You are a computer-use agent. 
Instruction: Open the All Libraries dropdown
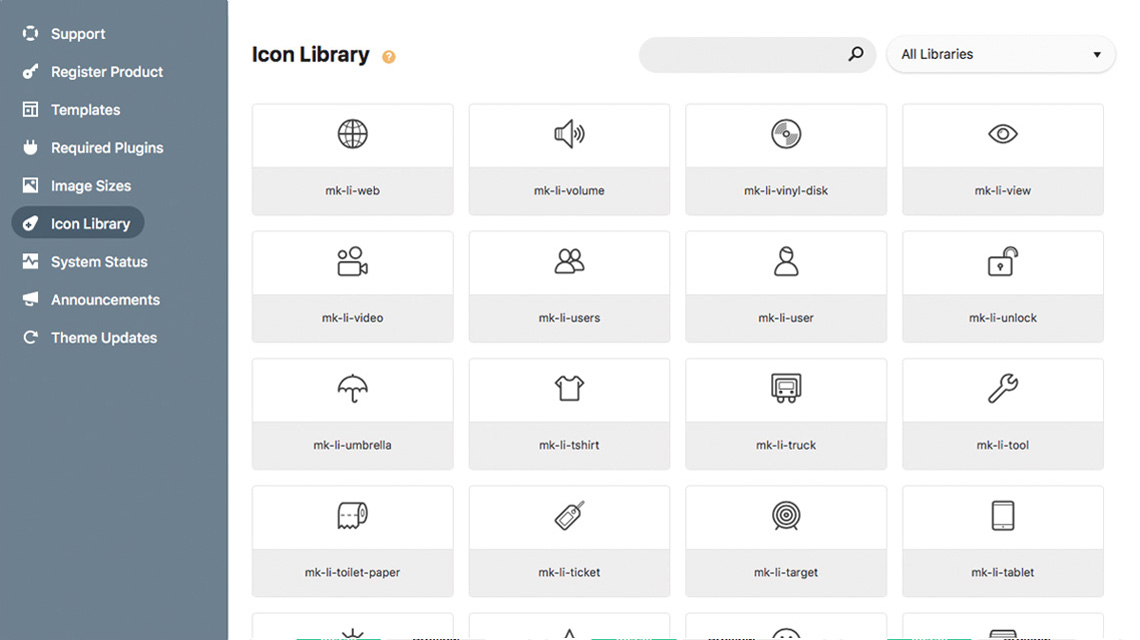point(1000,54)
